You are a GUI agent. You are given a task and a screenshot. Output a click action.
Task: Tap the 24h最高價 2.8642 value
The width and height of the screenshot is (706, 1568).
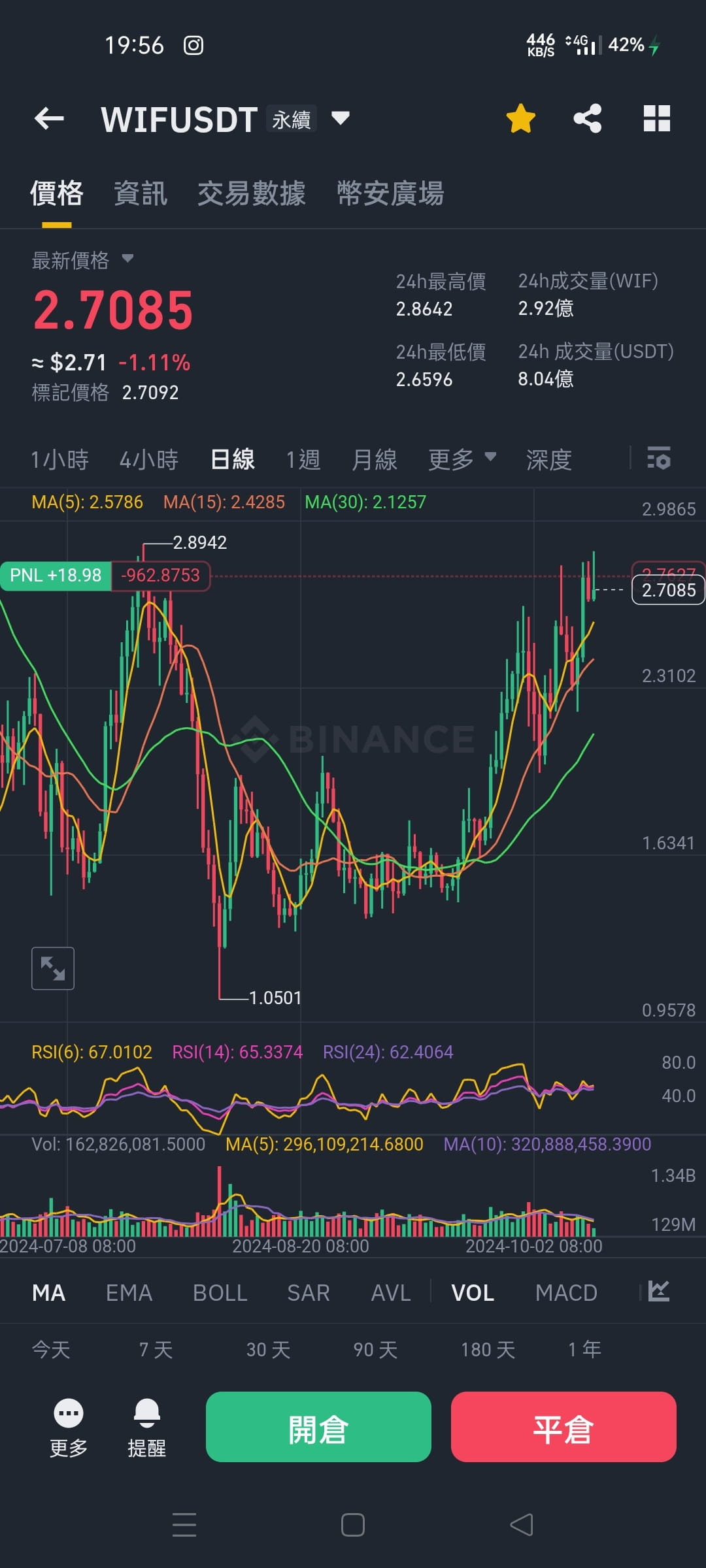click(424, 309)
